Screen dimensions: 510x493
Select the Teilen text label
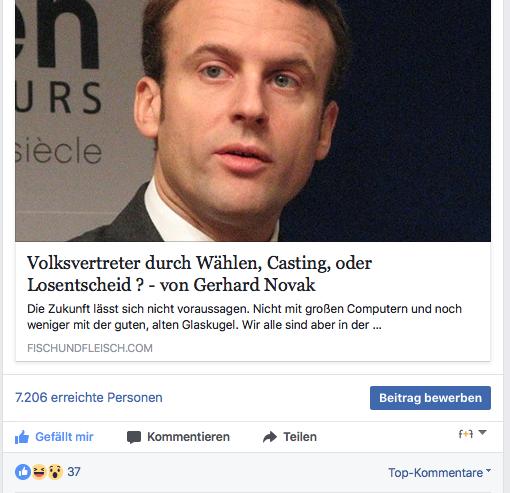tap(300, 437)
